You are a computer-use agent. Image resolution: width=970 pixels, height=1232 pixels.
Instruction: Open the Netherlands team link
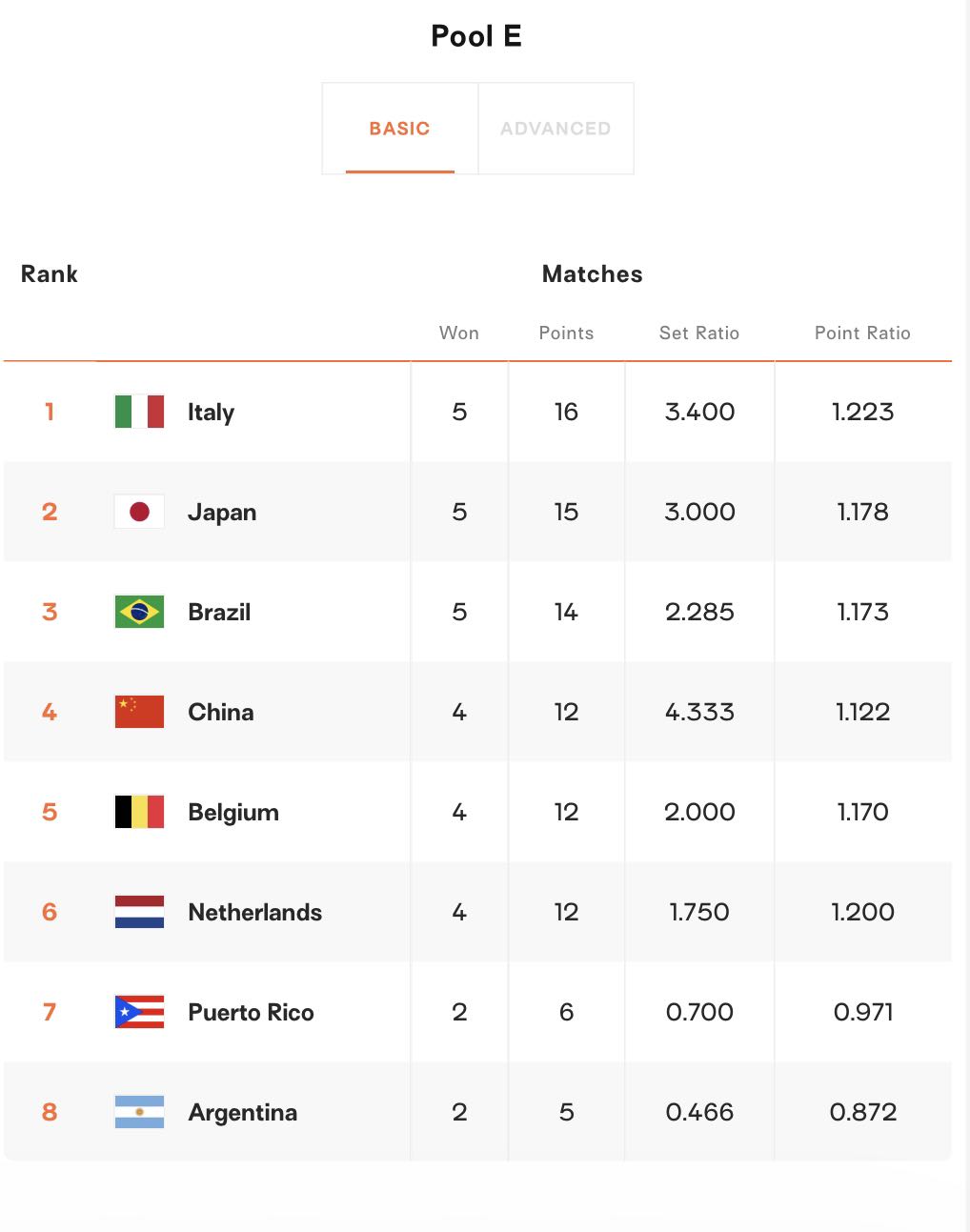tap(254, 913)
